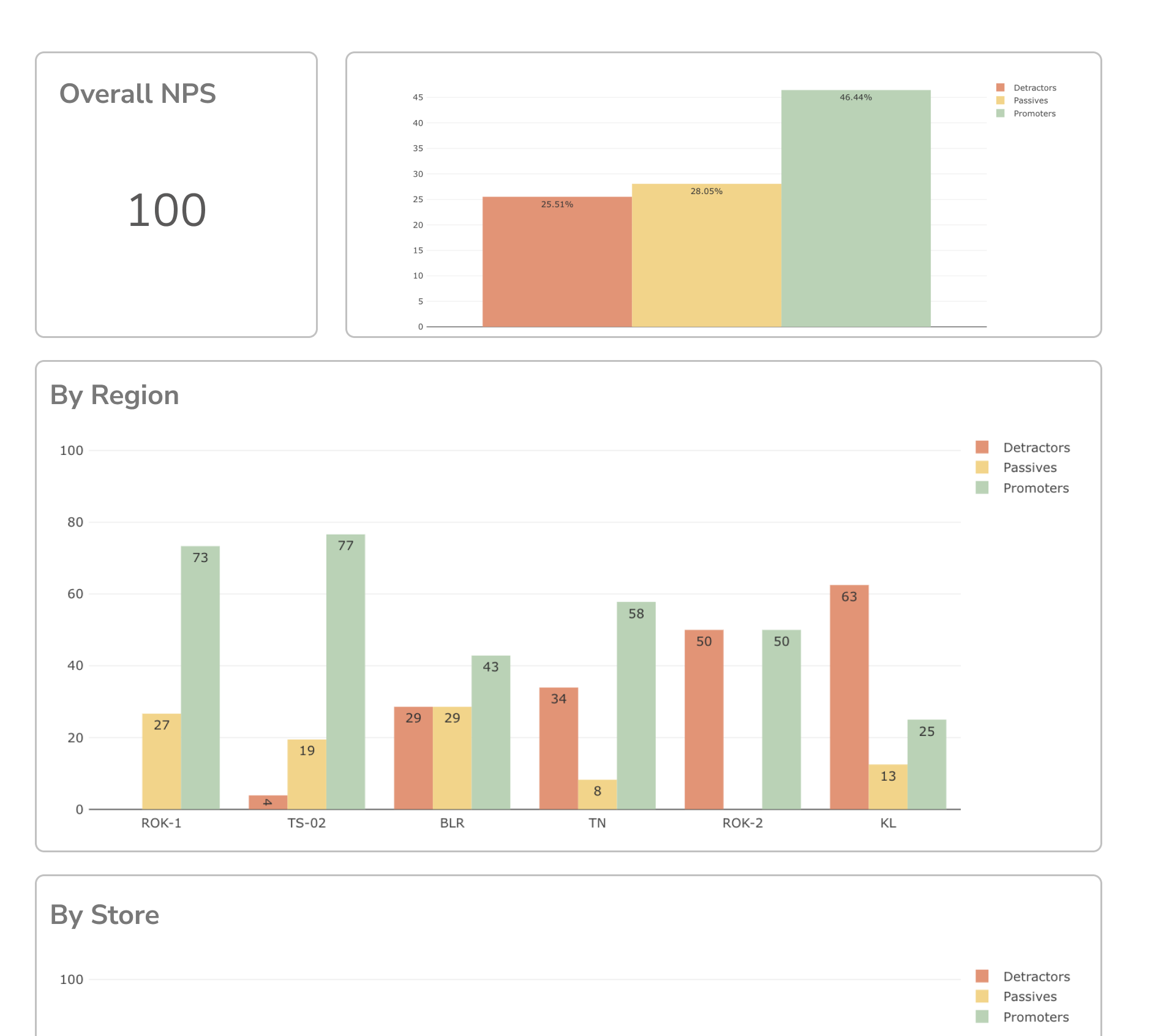Click Passives label in the top overall chart legend
Viewport: 1150px width, 1036px height.
[x=1030, y=100]
